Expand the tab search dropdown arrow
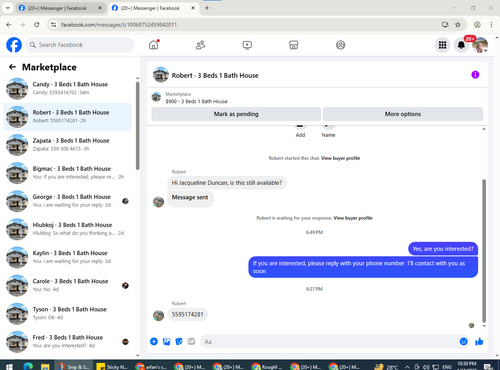500x370 pixels. pos(7,8)
